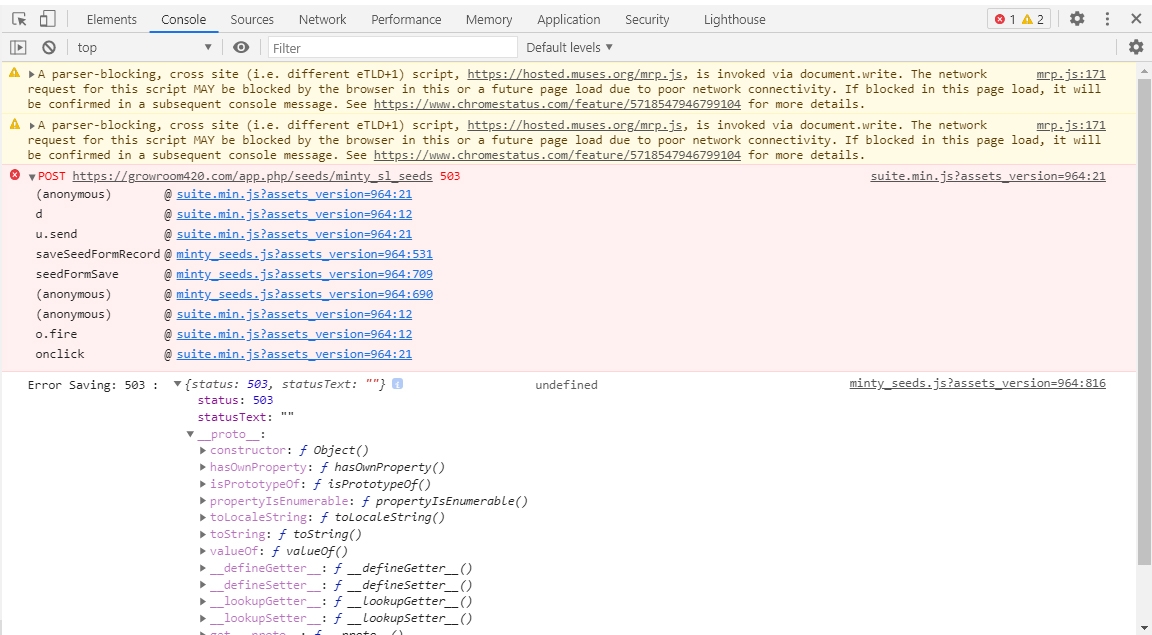Click the inspect element picker icon
The width and height of the screenshot is (1152, 635).
click(x=19, y=19)
